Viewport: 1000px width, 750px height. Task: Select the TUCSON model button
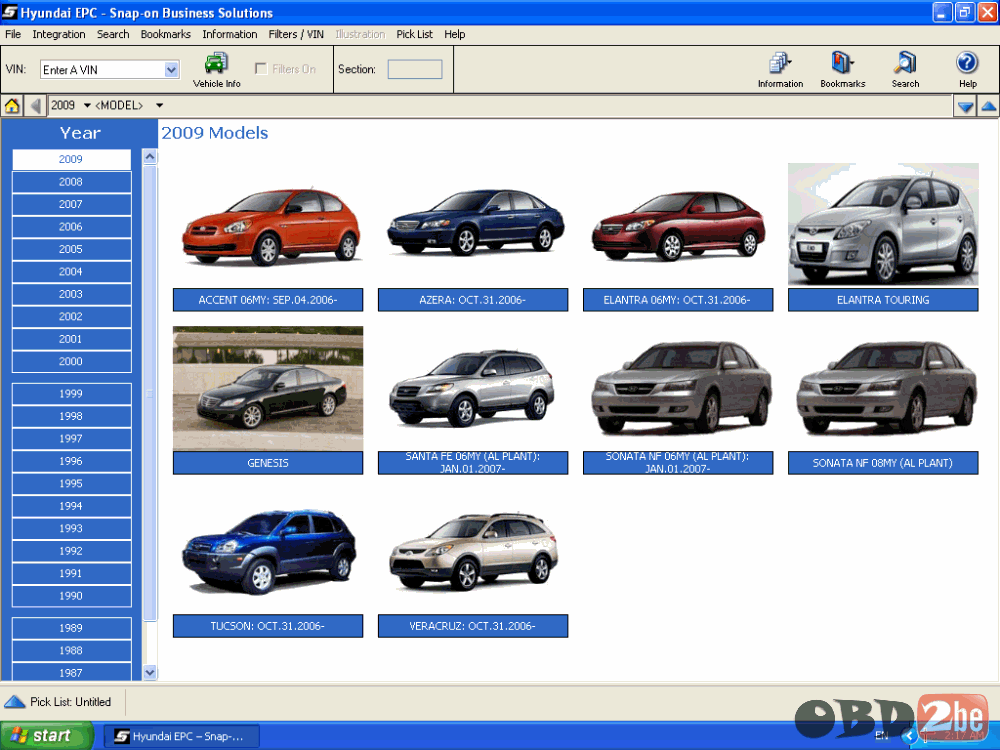pyautogui.click(x=268, y=626)
